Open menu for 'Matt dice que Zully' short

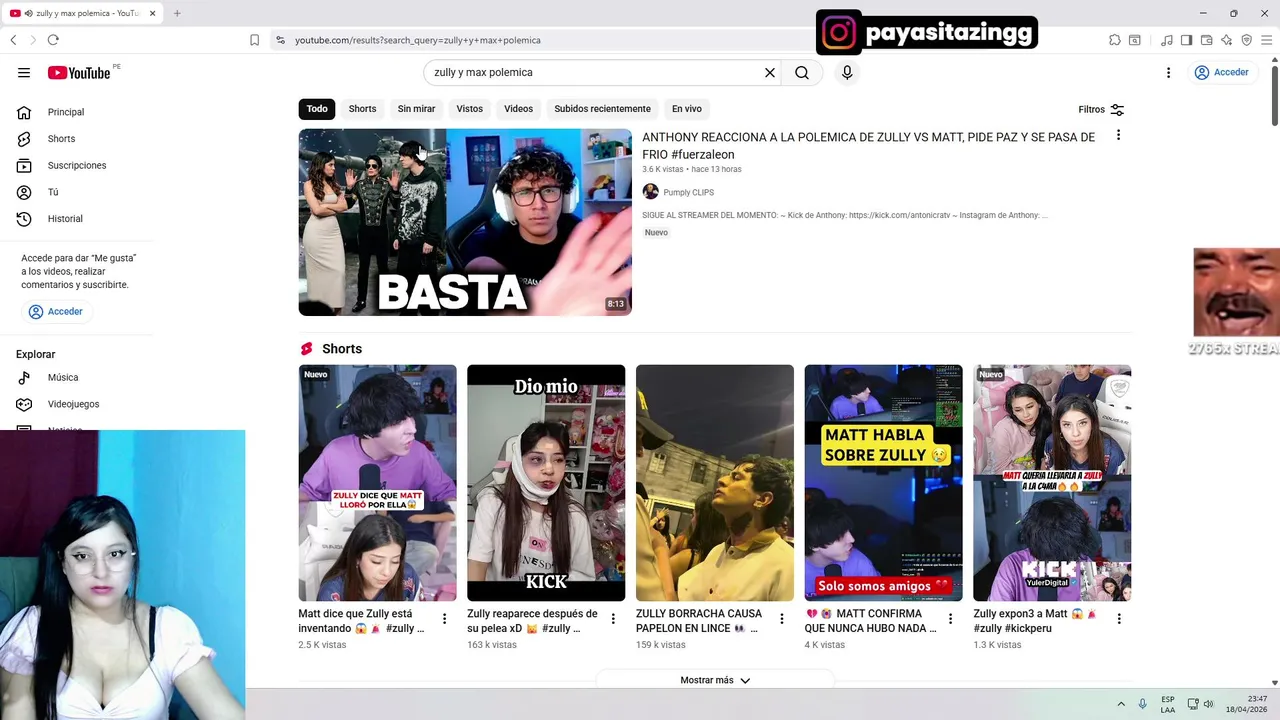(445, 619)
